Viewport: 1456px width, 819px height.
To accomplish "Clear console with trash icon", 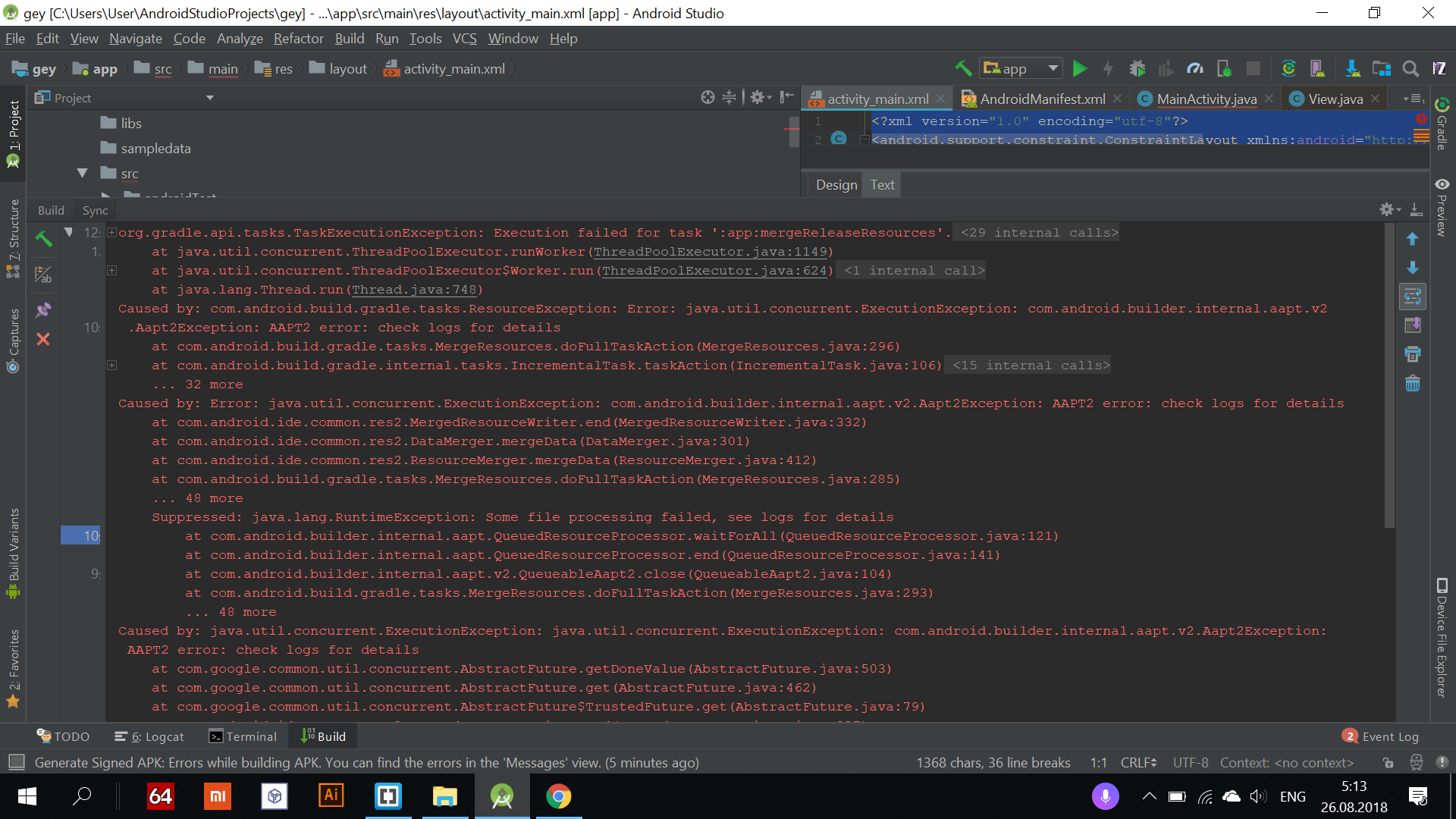I will pos(1412,384).
